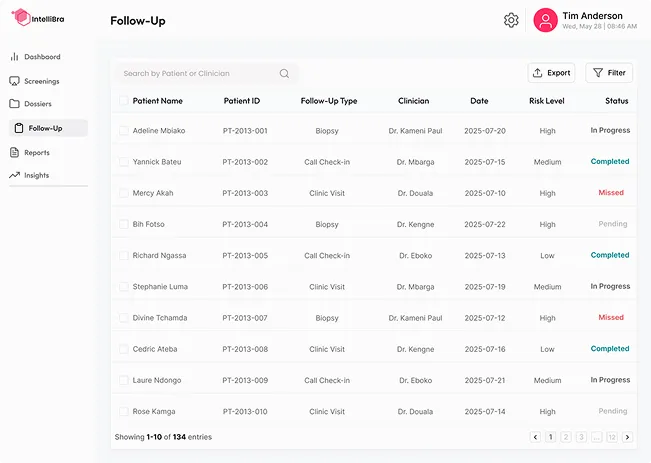
Task: Click the Follow-Up page title
Action: (x=138, y=21)
